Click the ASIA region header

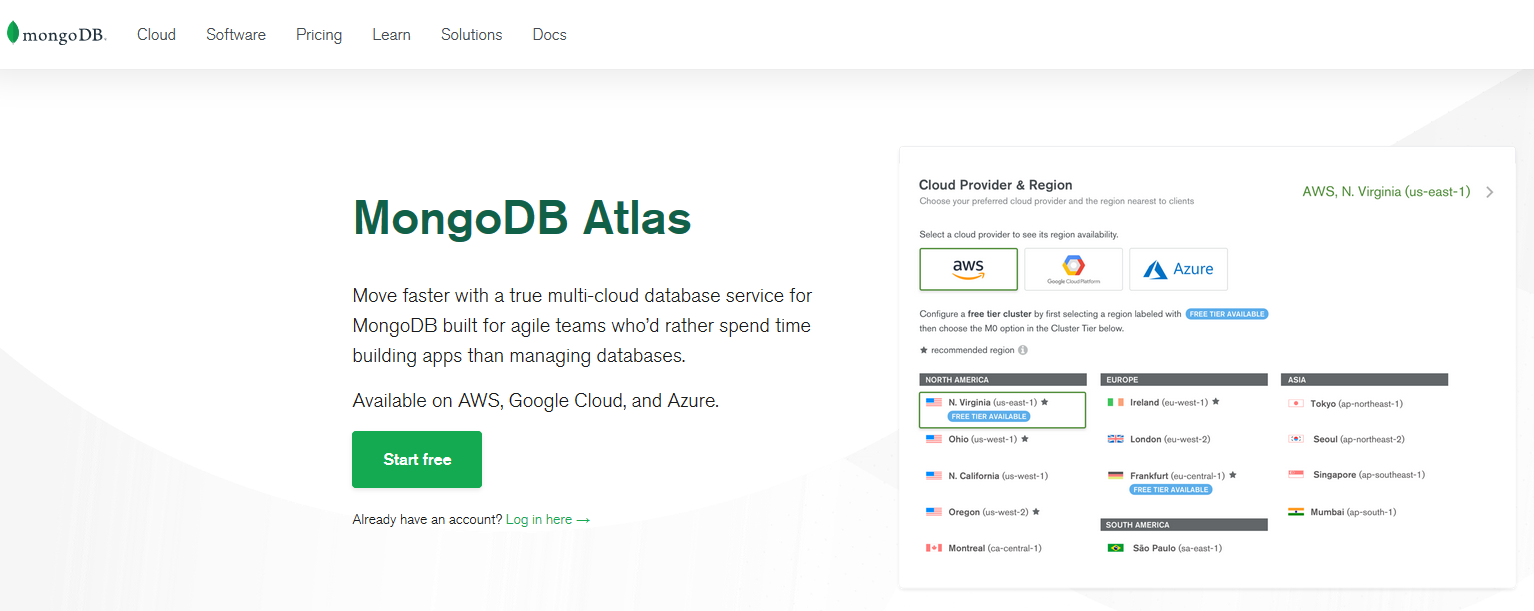(x=1364, y=380)
